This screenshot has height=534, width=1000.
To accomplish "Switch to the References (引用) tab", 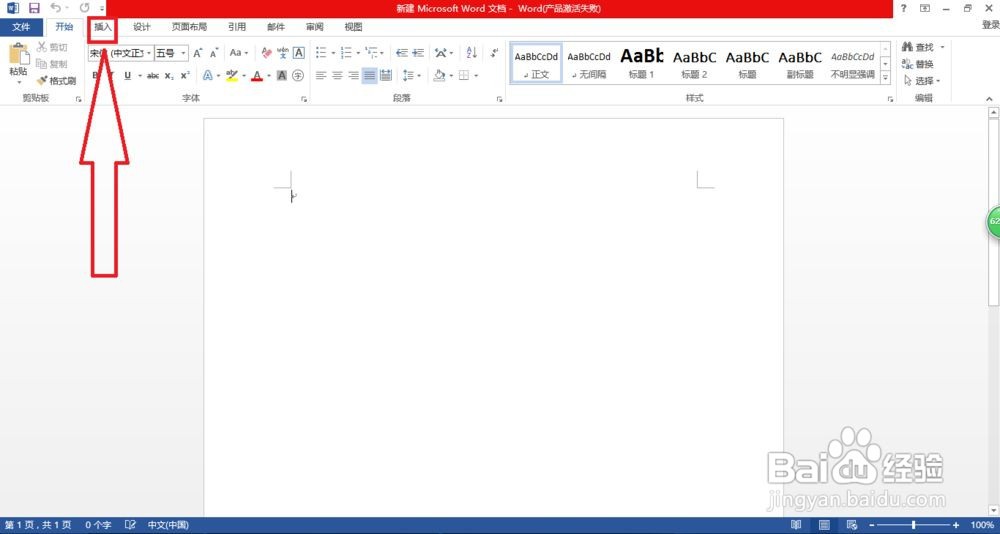I will (x=237, y=27).
